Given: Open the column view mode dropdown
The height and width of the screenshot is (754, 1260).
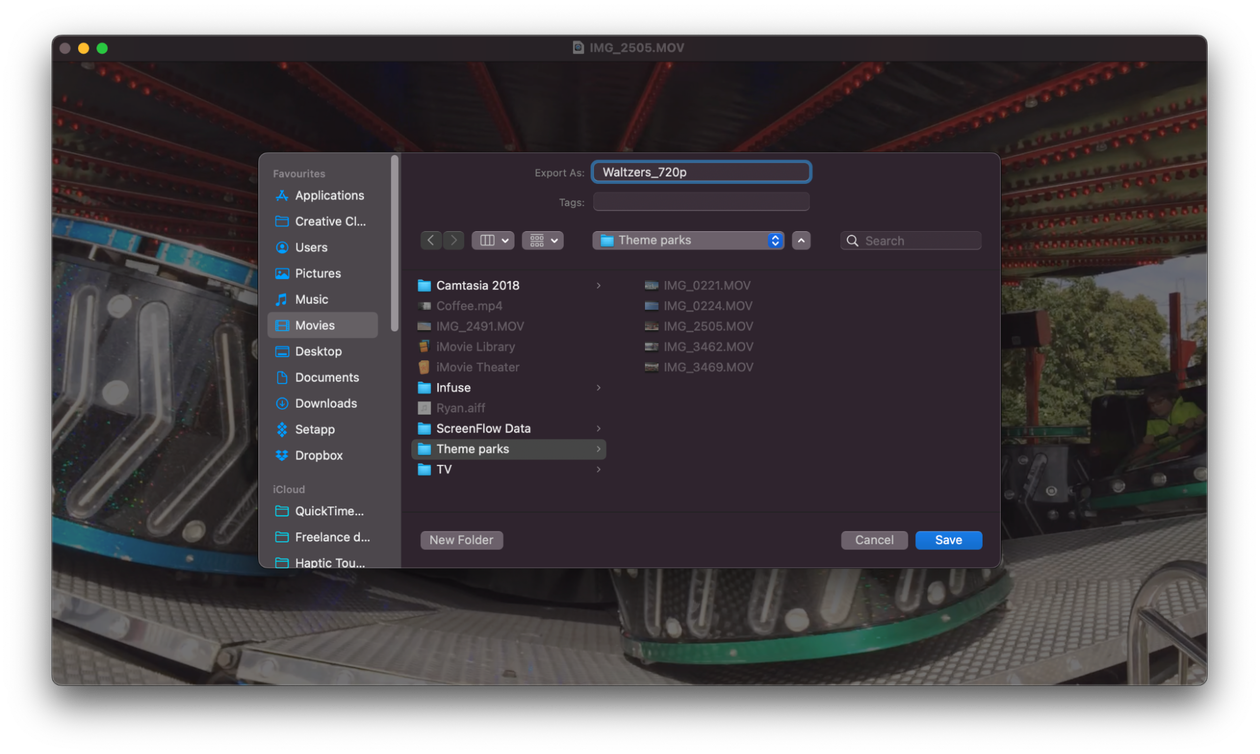Looking at the screenshot, I should click(x=493, y=241).
